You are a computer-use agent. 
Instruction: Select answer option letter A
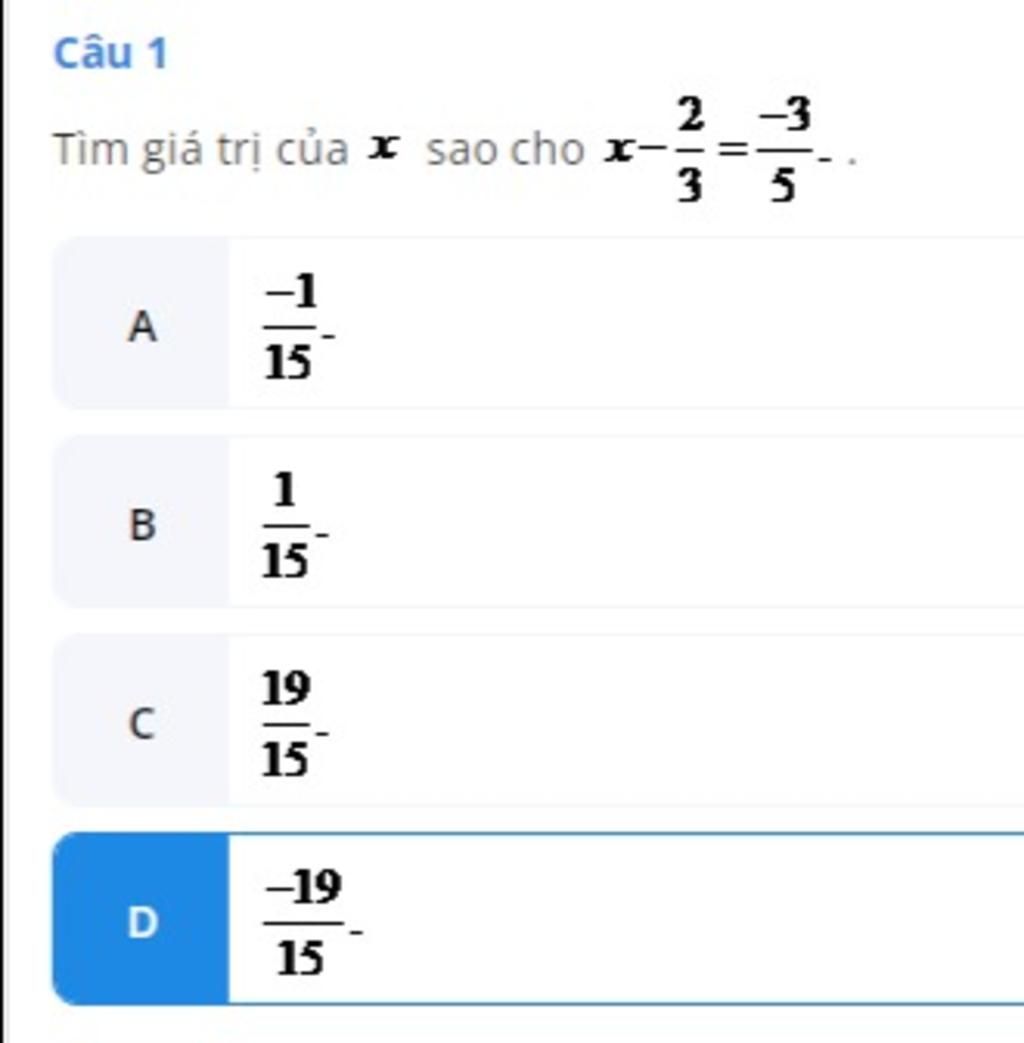(141, 325)
